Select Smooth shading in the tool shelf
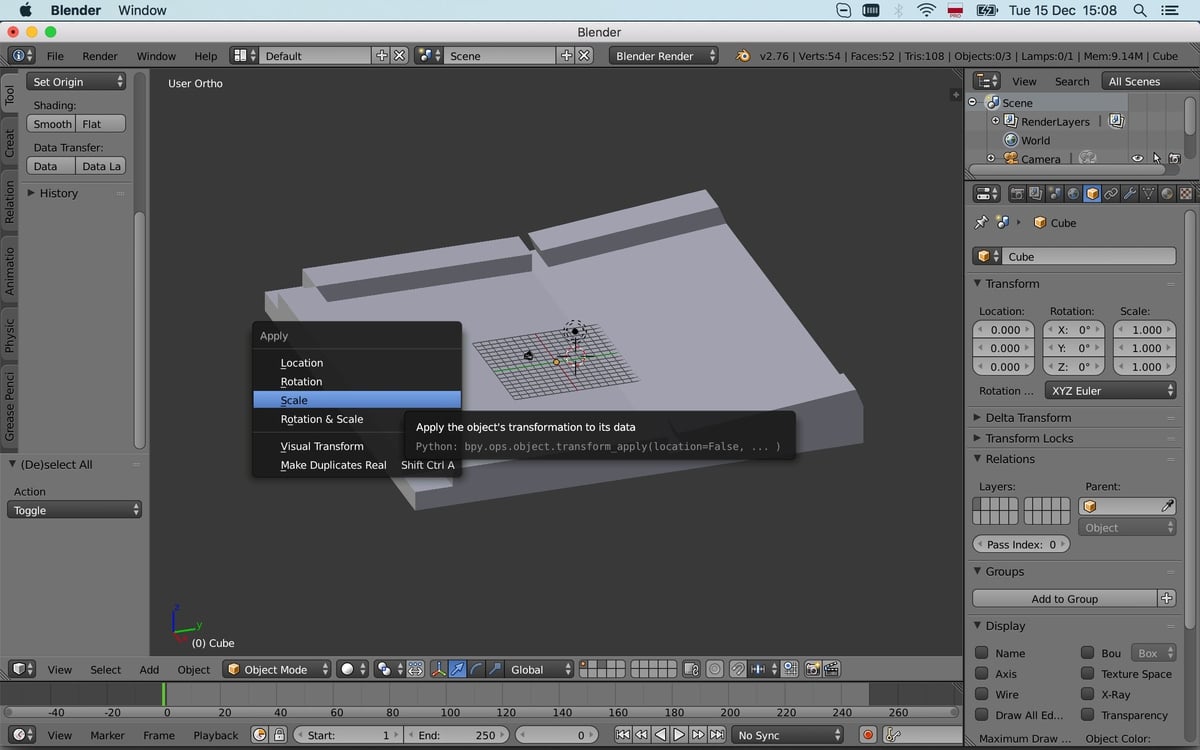Image resolution: width=1200 pixels, height=750 pixels. (x=51, y=123)
